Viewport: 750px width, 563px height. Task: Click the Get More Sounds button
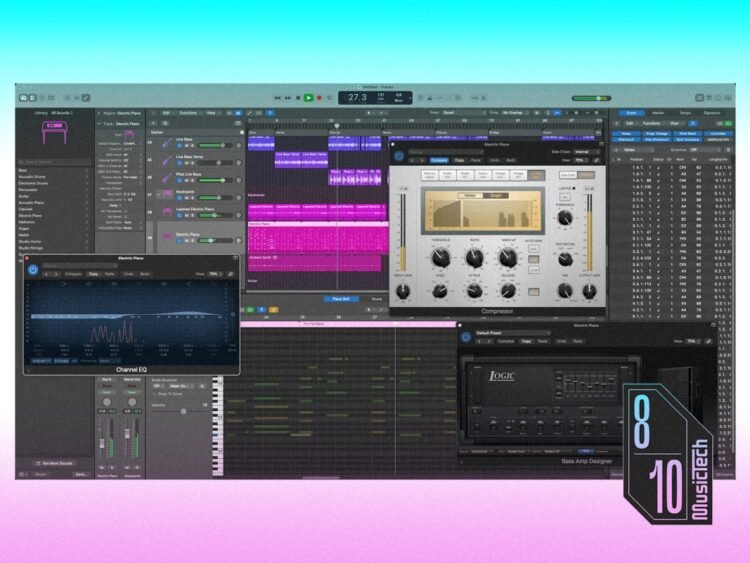tap(55, 464)
